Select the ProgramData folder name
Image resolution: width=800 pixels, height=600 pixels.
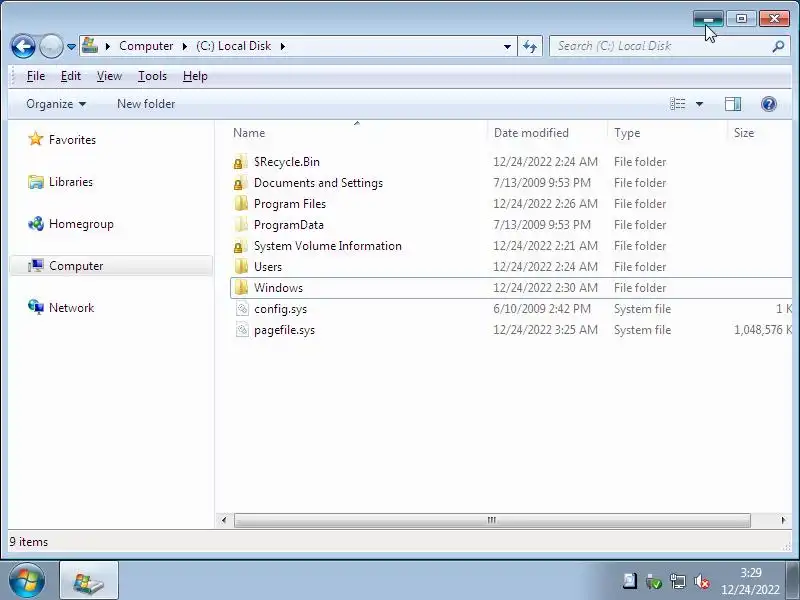(x=289, y=225)
